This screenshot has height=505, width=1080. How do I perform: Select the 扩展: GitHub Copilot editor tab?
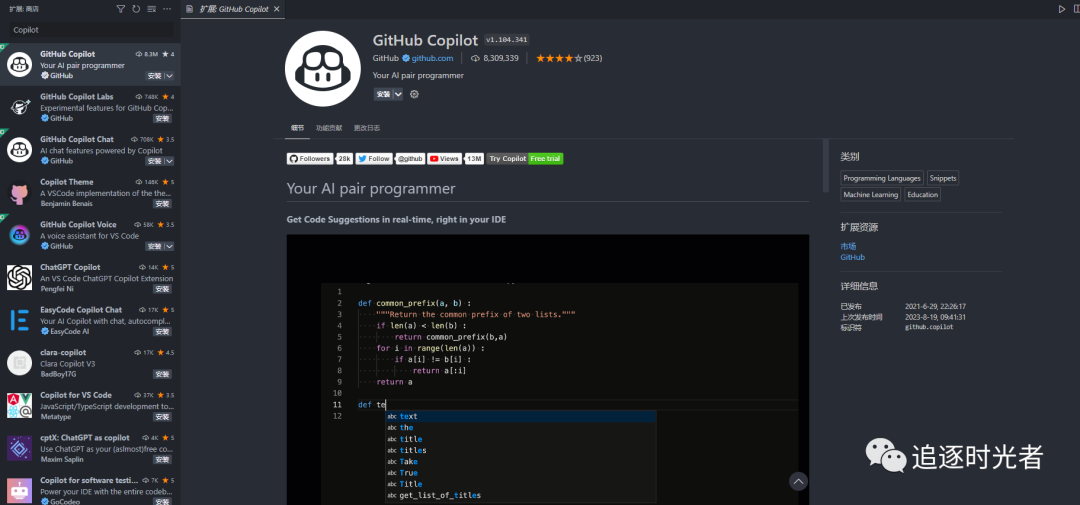click(232, 9)
